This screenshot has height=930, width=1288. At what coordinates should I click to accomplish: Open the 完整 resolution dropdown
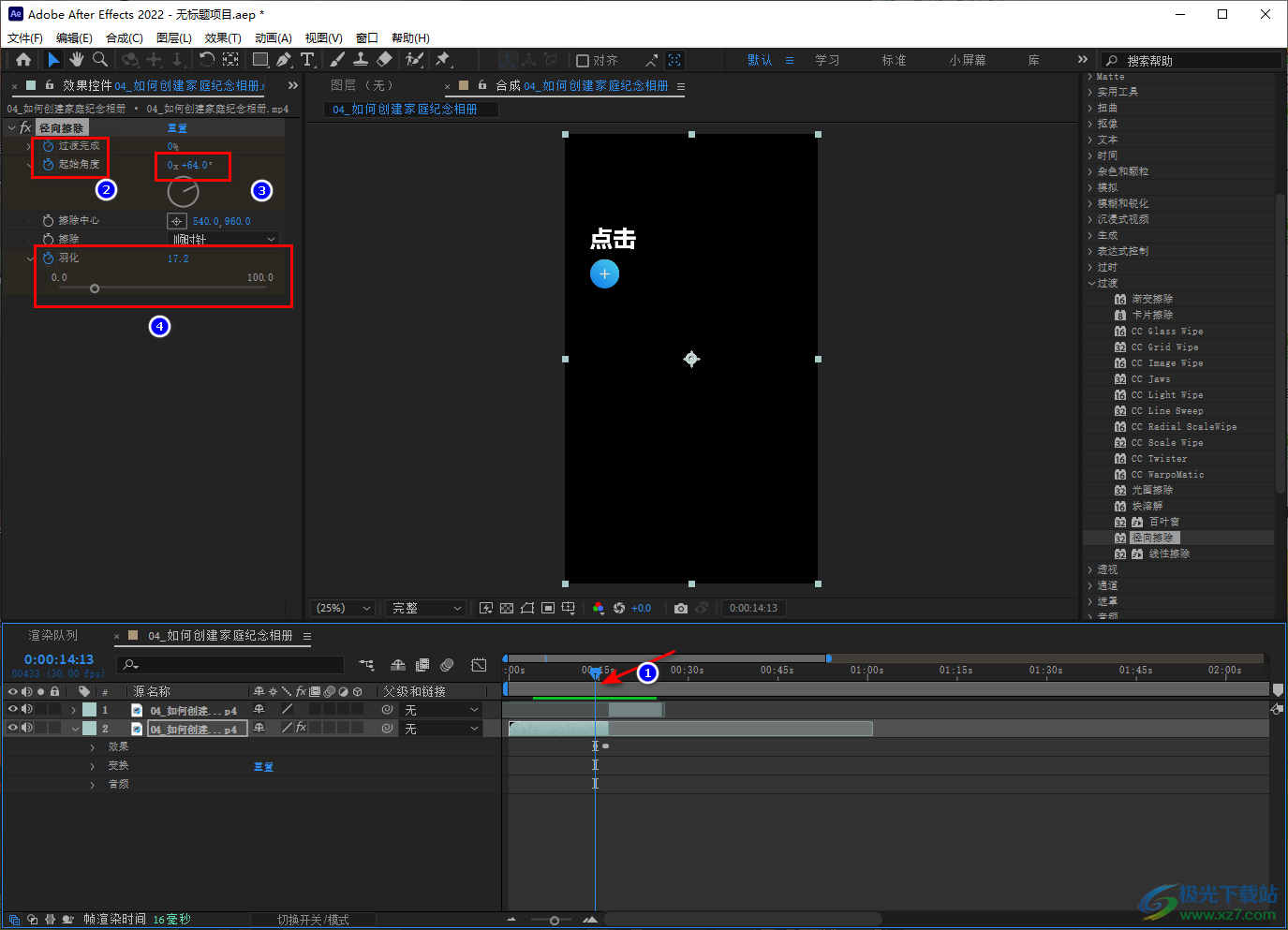(426, 609)
